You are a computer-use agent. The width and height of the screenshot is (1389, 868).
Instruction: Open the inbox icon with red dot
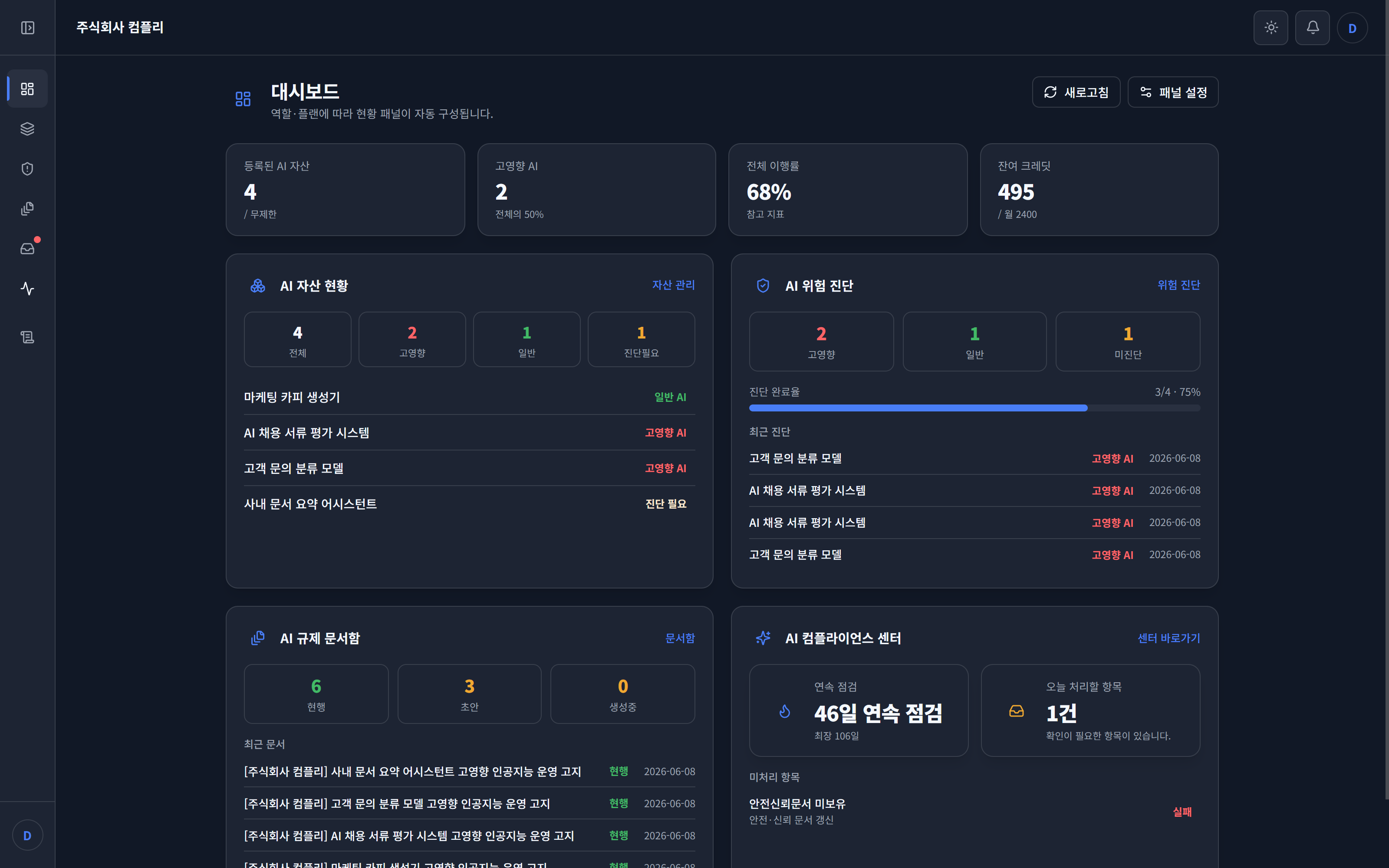(x=27, y=249)
